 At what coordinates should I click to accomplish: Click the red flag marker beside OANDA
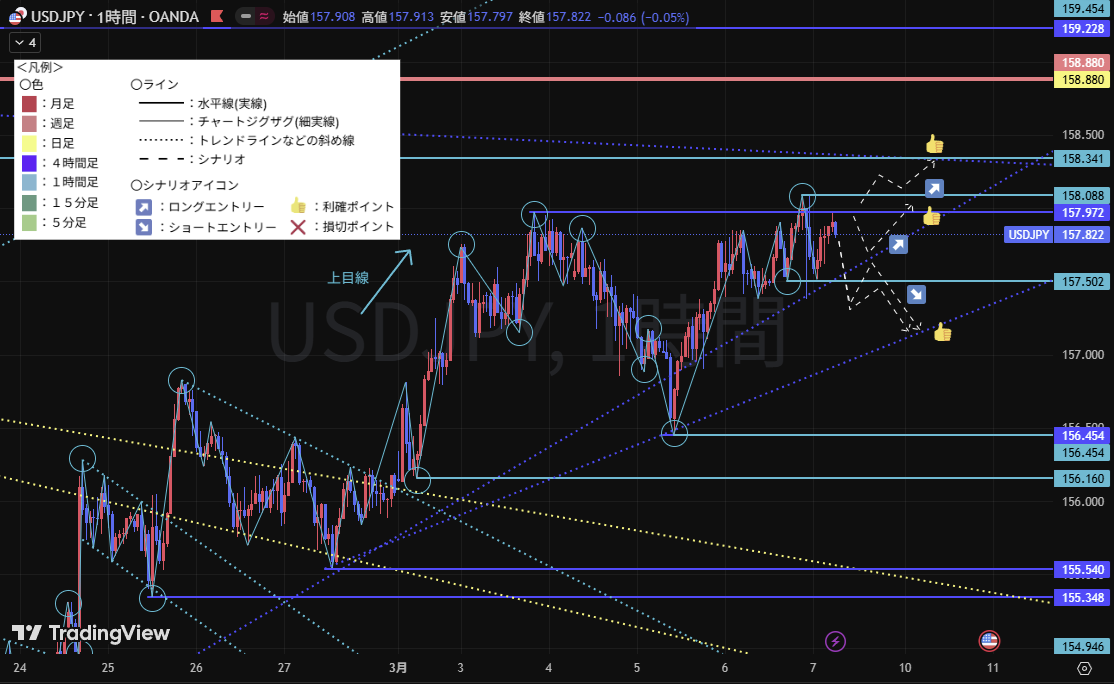click(216, 17)
